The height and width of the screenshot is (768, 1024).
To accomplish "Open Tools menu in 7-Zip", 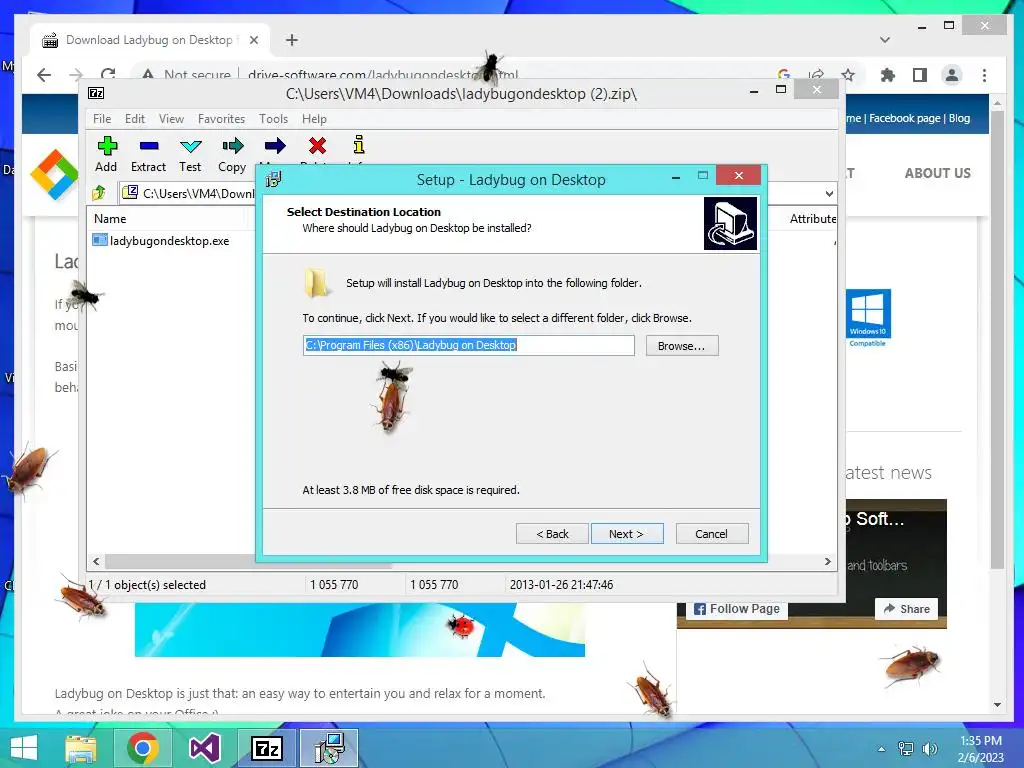I will tap(273, 119).
